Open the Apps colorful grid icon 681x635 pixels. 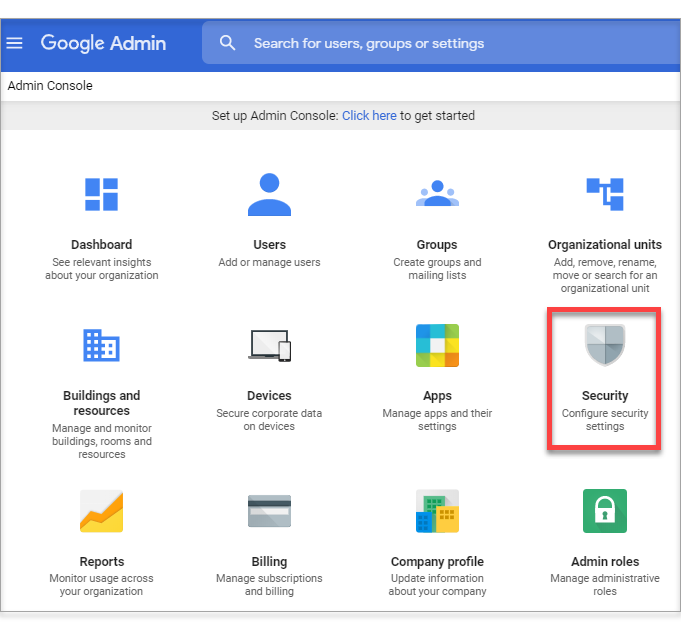(437, 345)
